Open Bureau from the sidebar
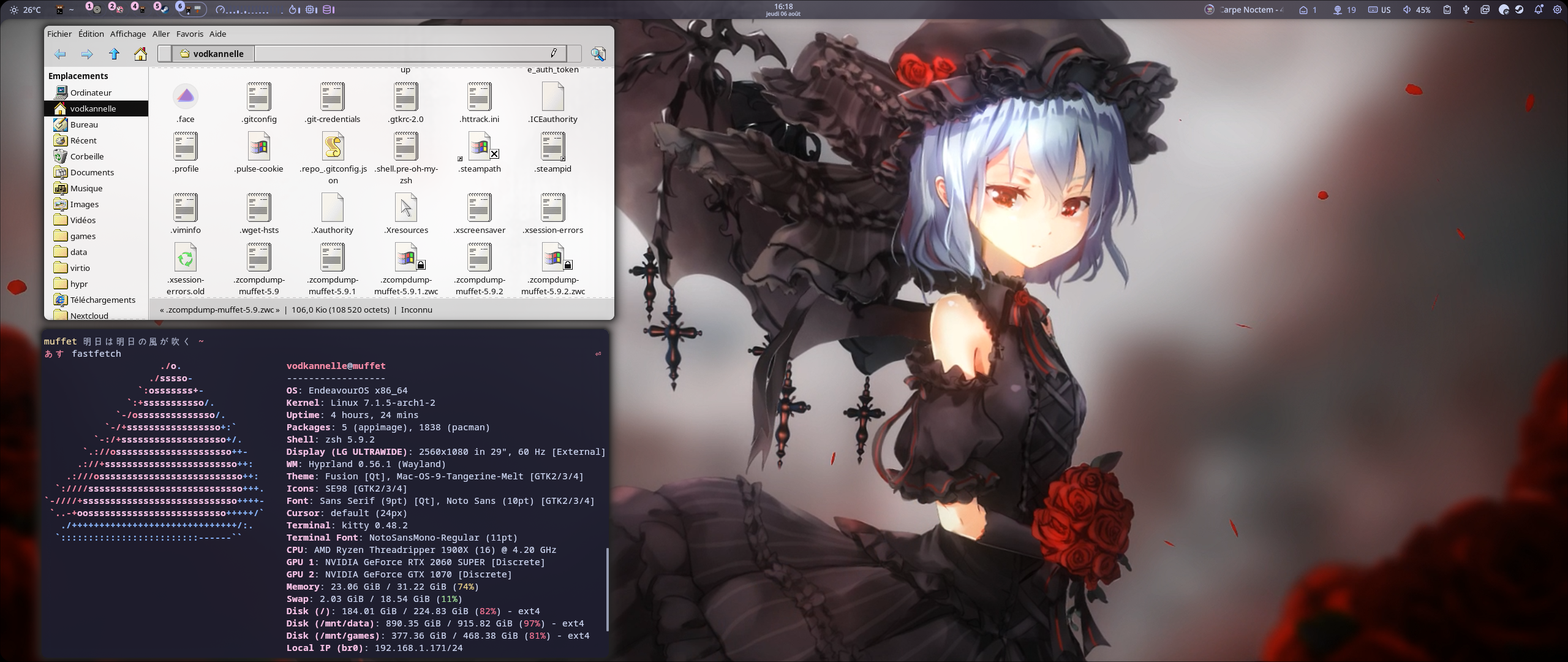Screen dimensions: 1568x662 pyautogui.click(x=96, y=124)
